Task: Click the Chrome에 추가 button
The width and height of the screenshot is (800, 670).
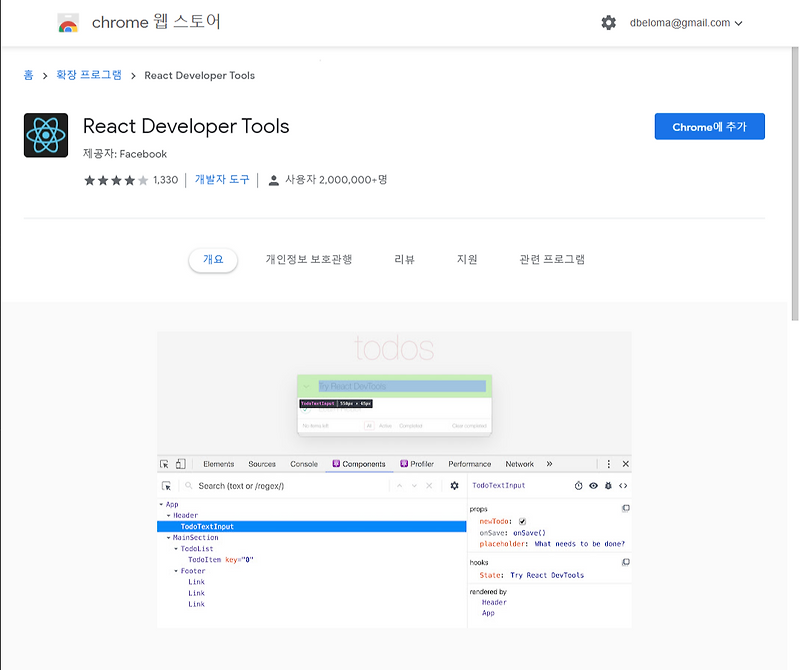Action: [x=709, y=126]
